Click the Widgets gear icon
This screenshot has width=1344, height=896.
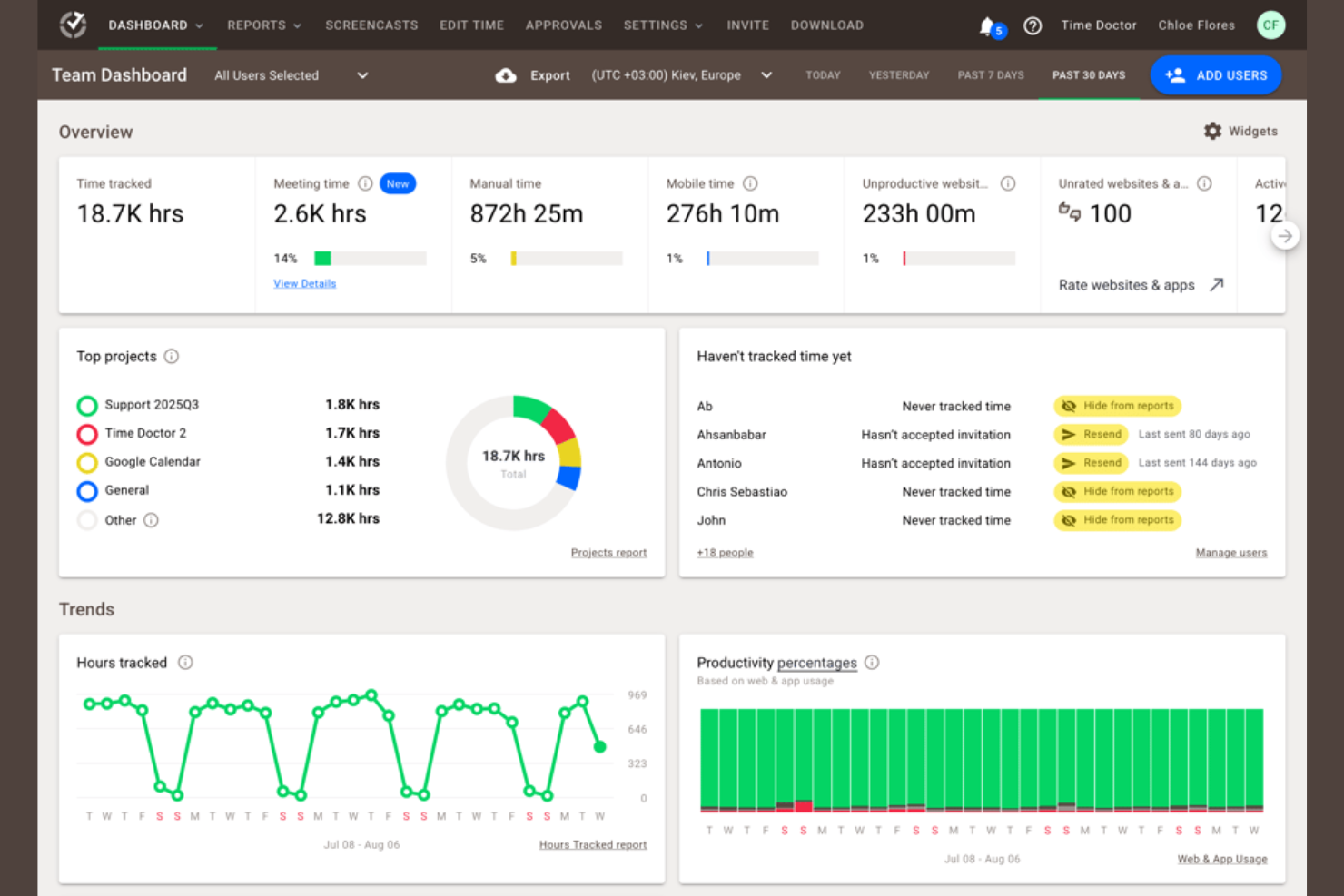[1212, 131]
